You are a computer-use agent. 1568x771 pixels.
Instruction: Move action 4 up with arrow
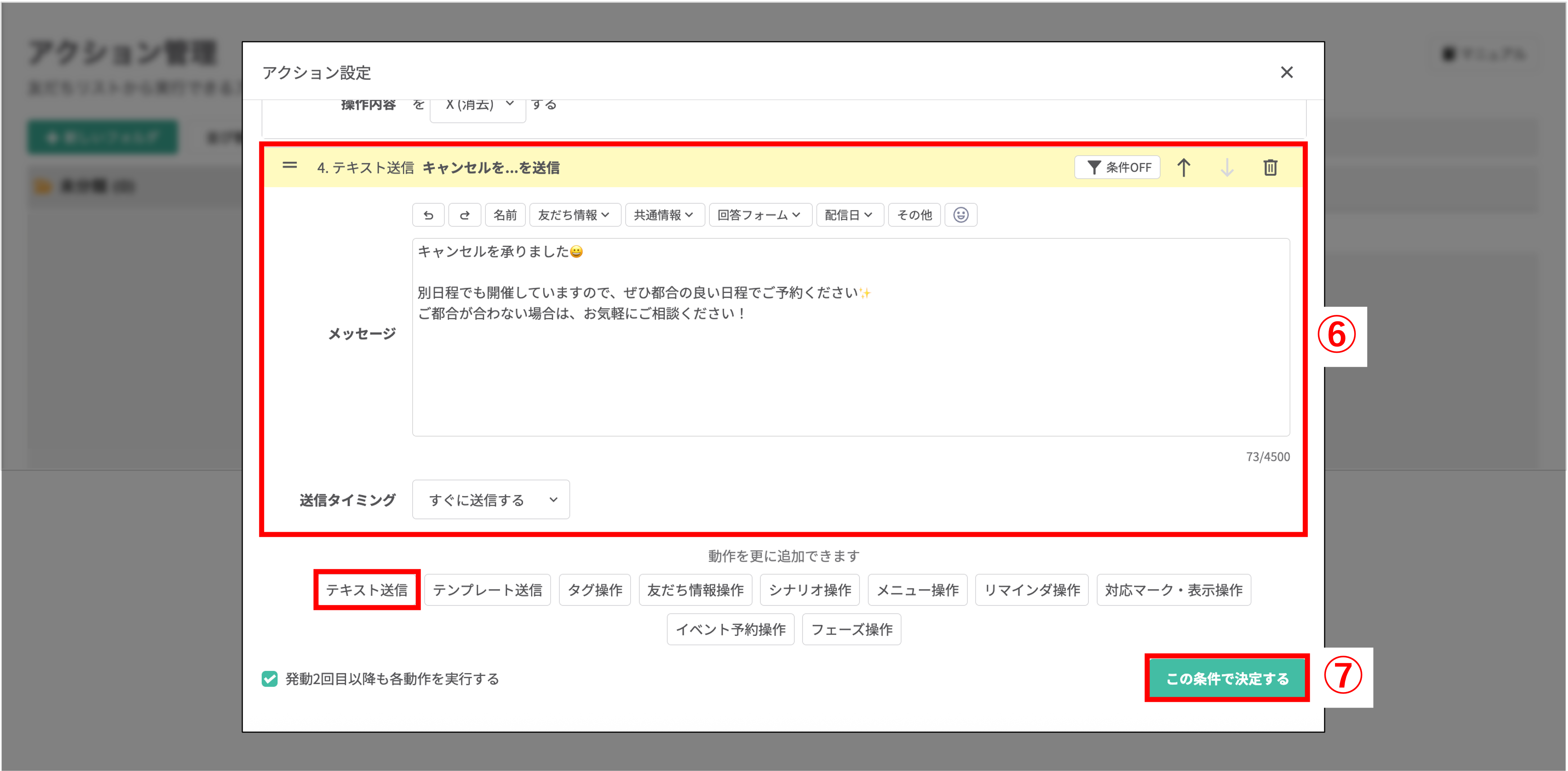[1183, 168]
